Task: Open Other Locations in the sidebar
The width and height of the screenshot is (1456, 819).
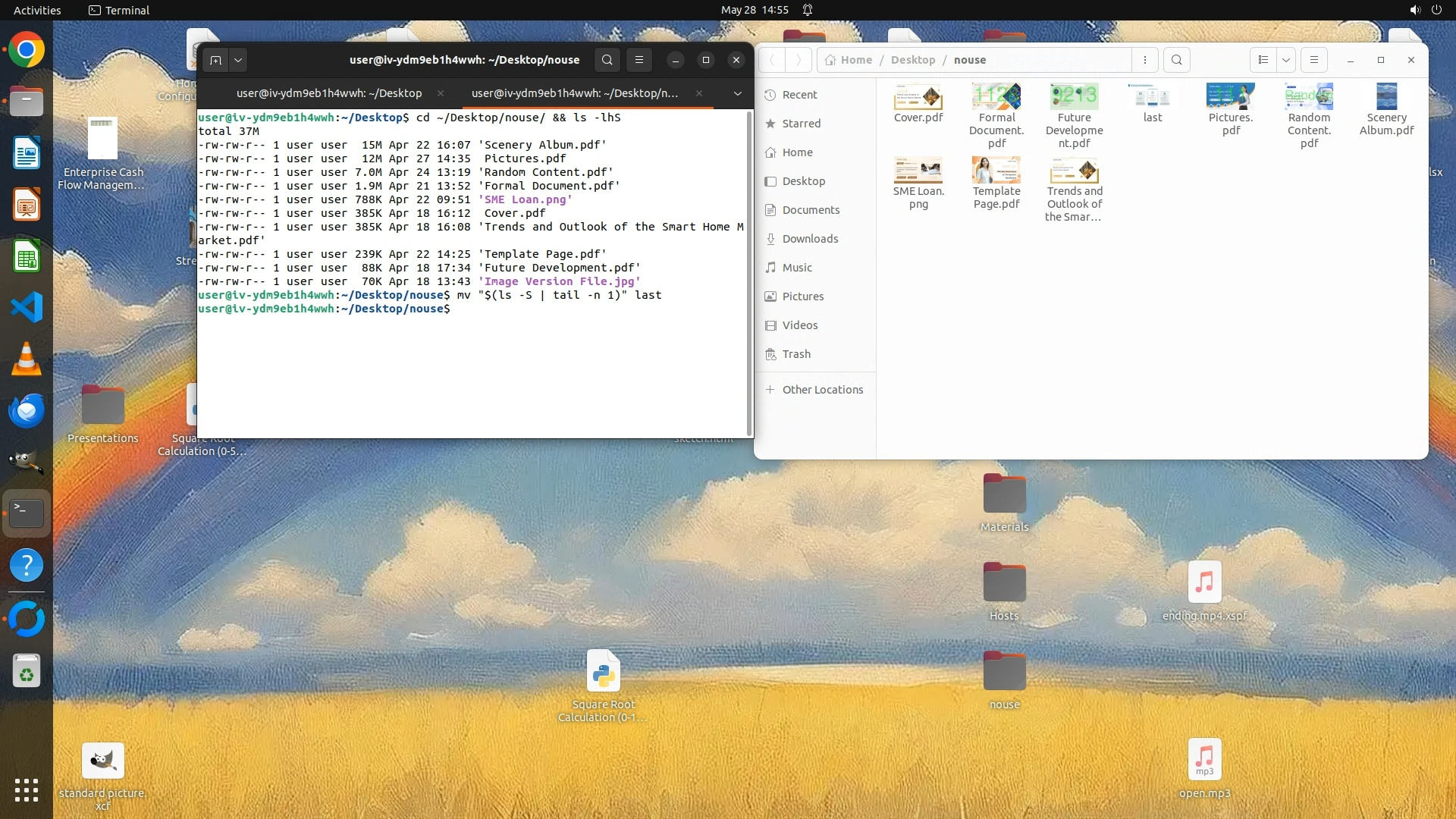Action: pyautogui.click(x=822, y=390)
